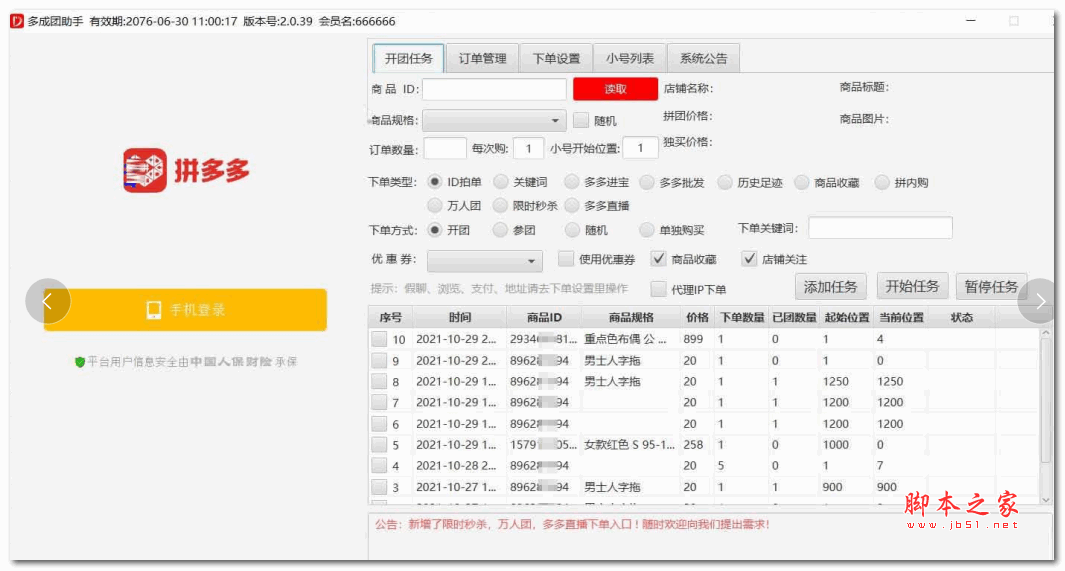1065x571 pixels.
Task: Click the Pinduoduo logo icon
Action: click(145, 170)
